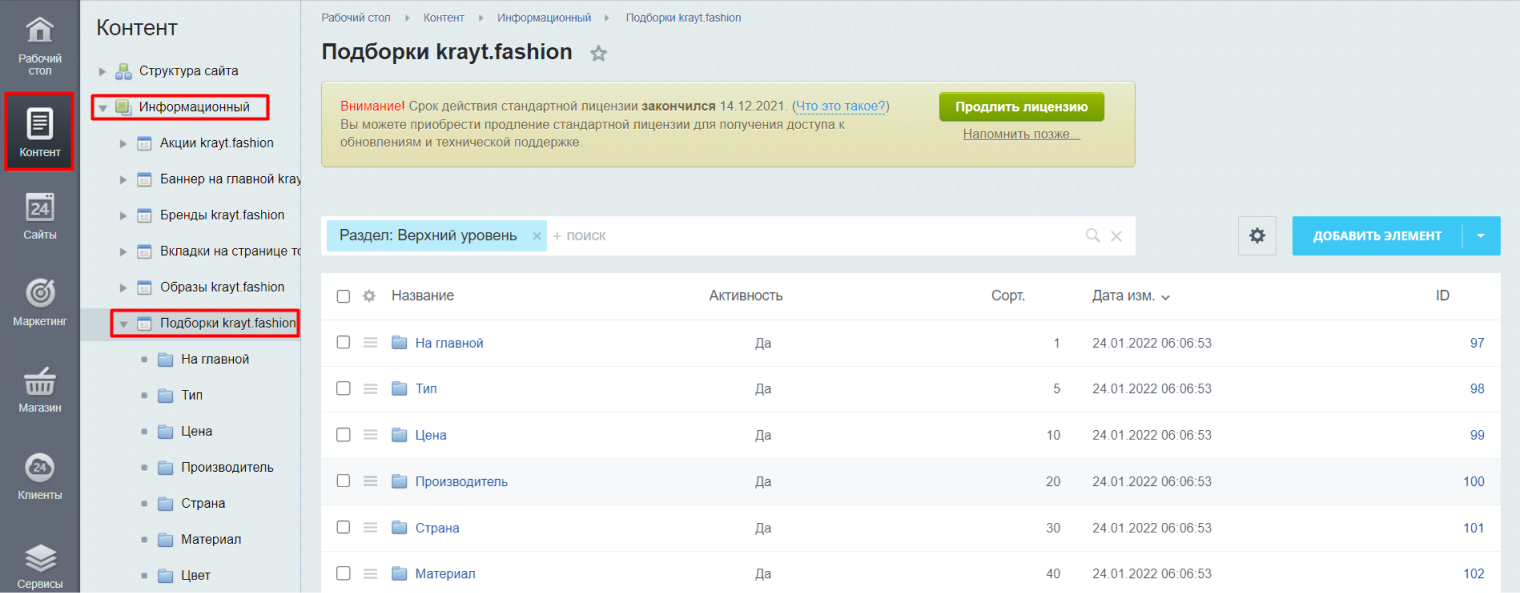1520x593 pixels.
Task: Open ID 100 link
Action: coord(1474,481)
